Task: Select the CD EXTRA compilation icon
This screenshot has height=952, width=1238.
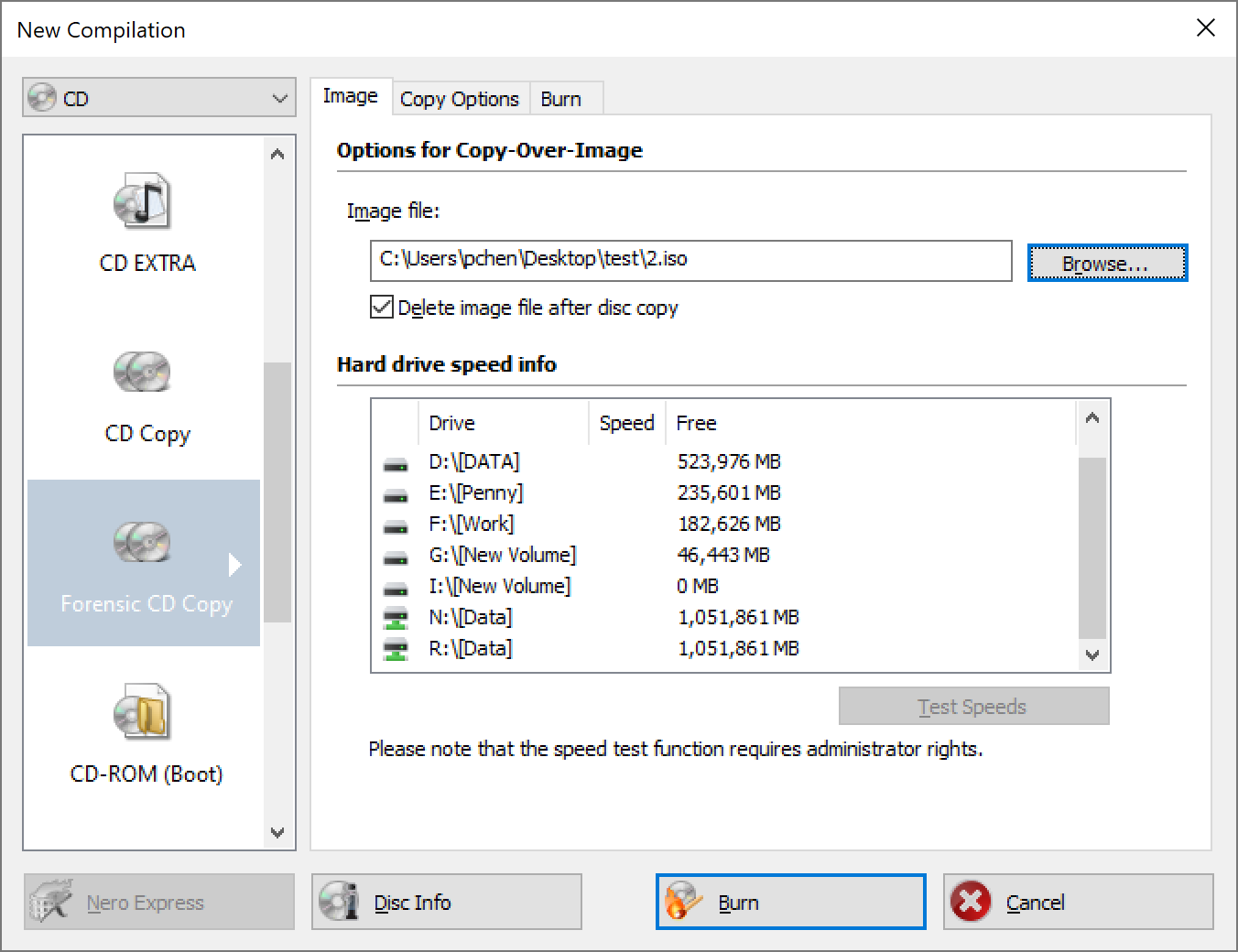Action: (x=143, y=202)
